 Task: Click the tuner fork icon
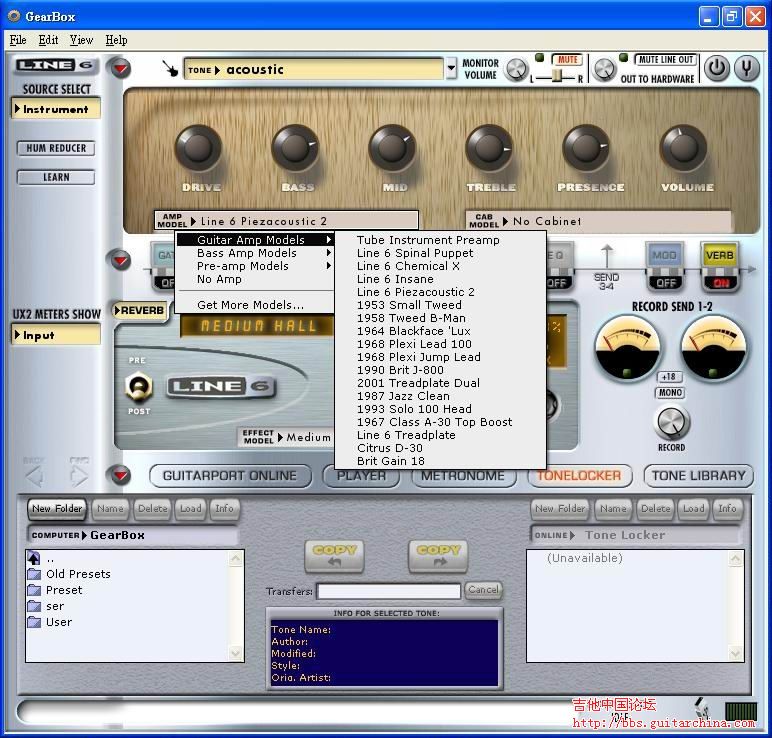tap(746, 69)
